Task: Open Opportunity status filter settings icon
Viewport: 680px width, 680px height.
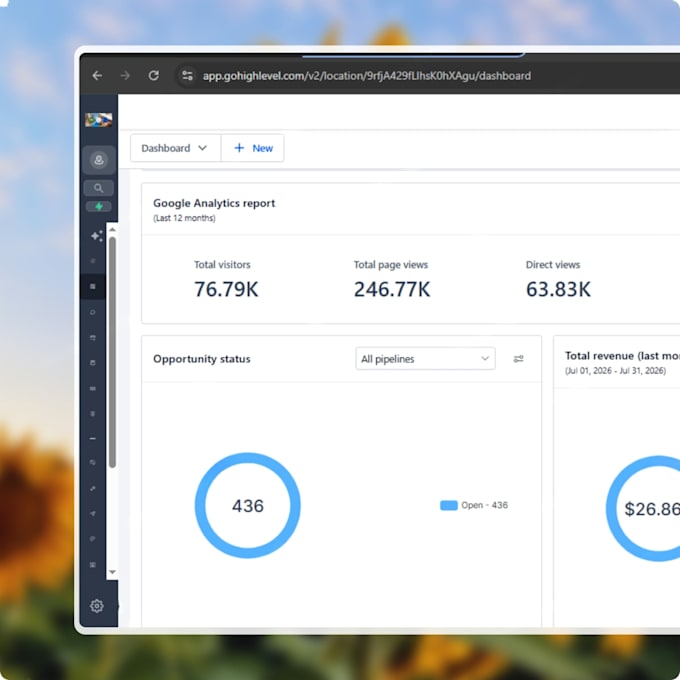Action: 518,359
